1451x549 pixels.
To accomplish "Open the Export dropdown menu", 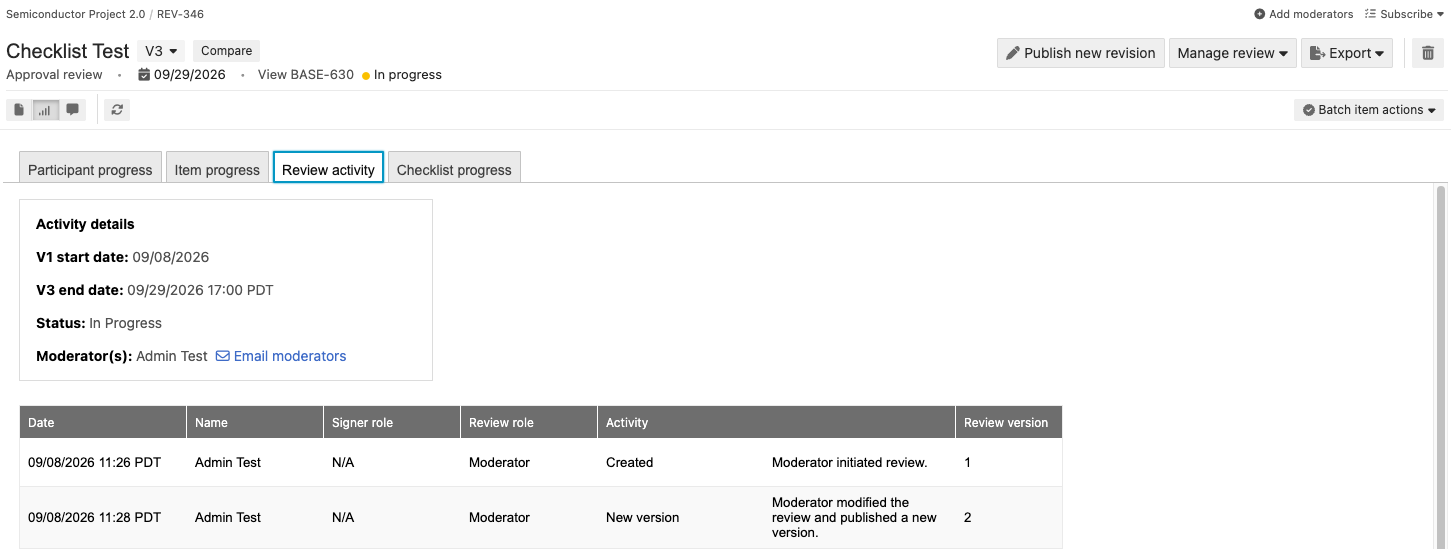I will pyautogui.click(x=1347, y=53).
